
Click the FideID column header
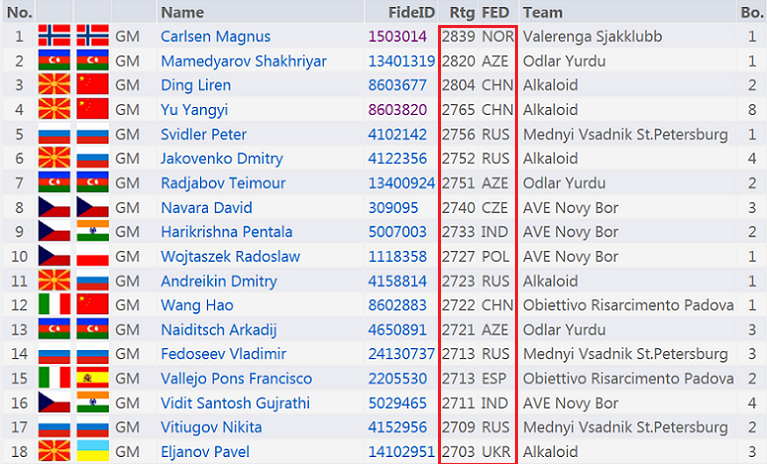pos(412,12)
